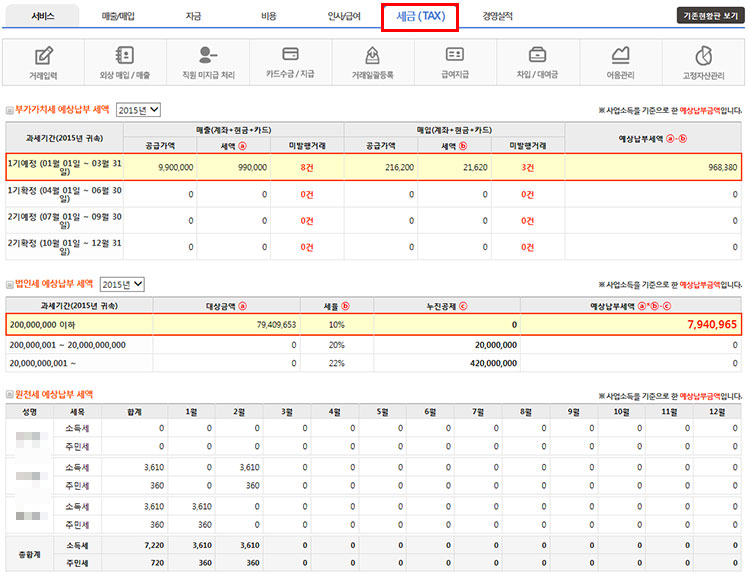This screenshot has width=749, height=583.
Task: Click the 기존현황판 보기 button
Action: pos(710,17)
